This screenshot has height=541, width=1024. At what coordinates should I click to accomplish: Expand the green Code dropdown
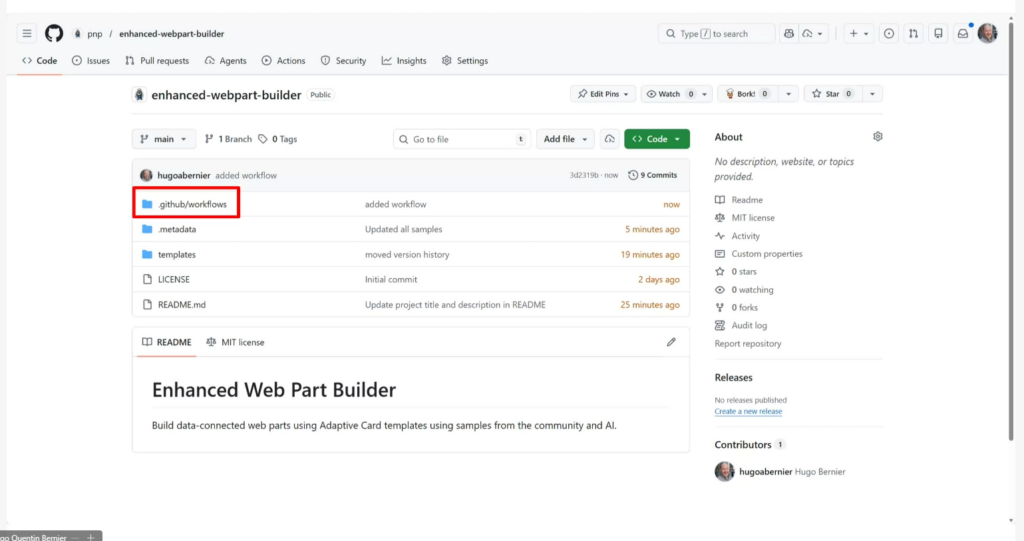pos(656,139)
